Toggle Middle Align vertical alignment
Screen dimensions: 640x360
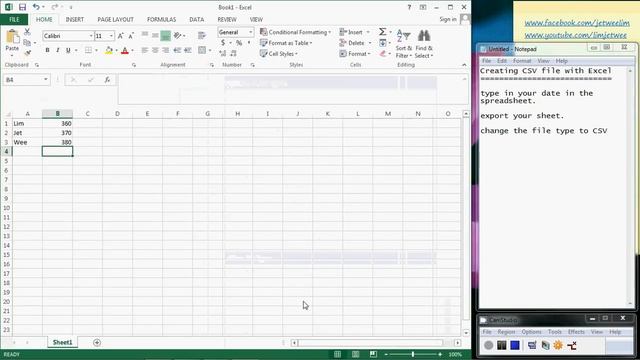pos(155,36)
